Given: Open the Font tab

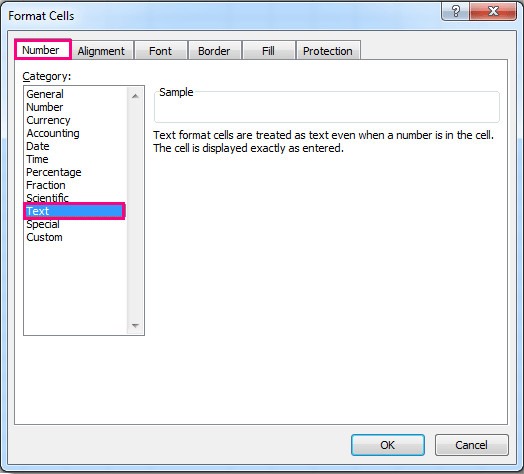Looking at the screenshot, I should pos(160,51).
